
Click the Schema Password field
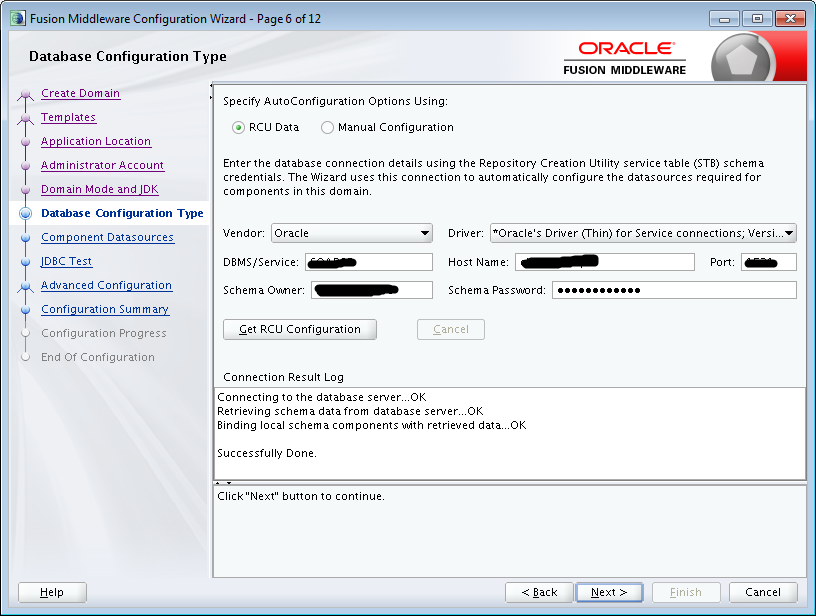(x=669, y=290)
